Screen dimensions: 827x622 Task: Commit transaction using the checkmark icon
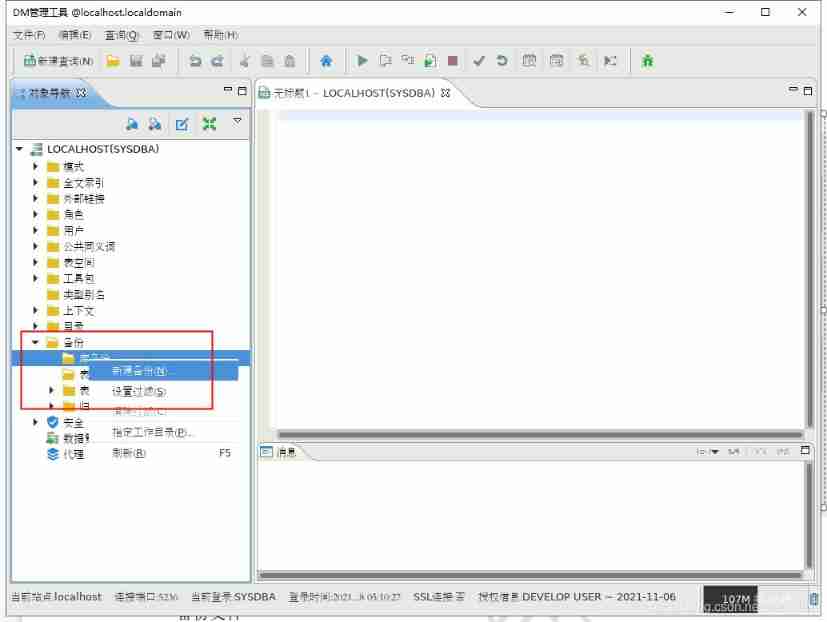[478, 61]
